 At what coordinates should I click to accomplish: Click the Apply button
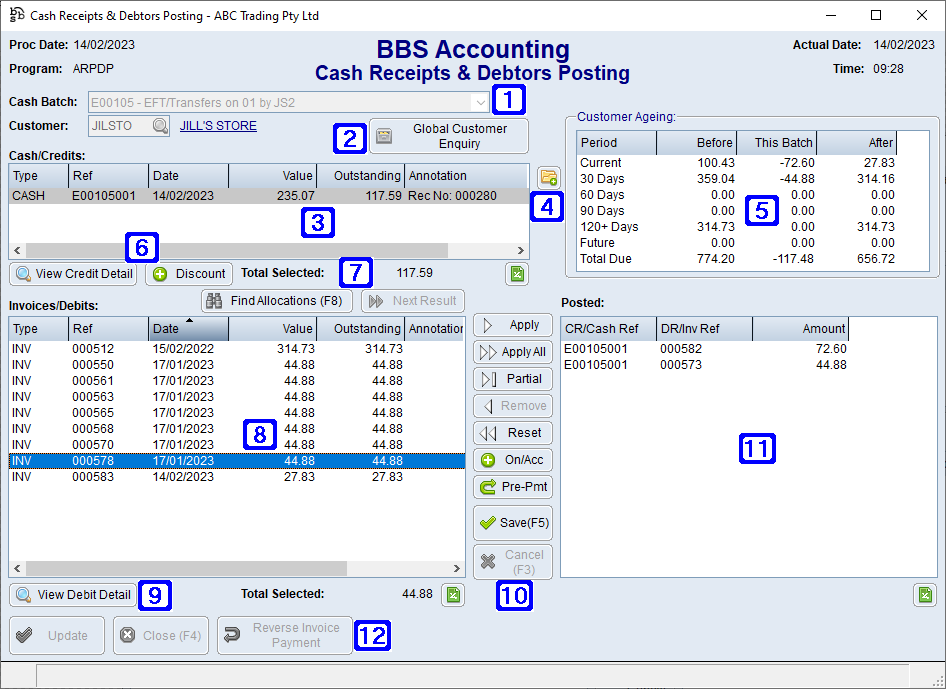click(512, 324)
